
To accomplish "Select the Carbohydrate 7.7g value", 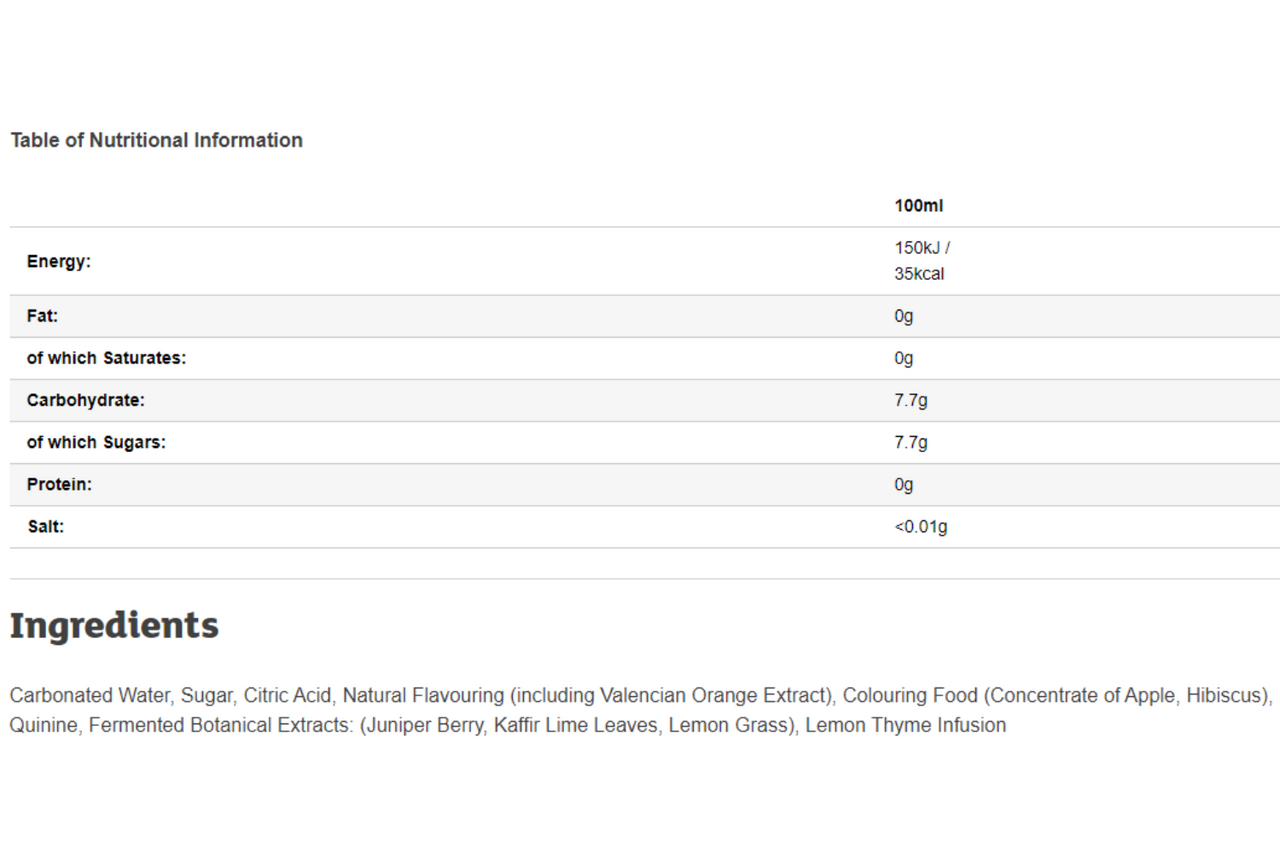I will tap(911, 400).
